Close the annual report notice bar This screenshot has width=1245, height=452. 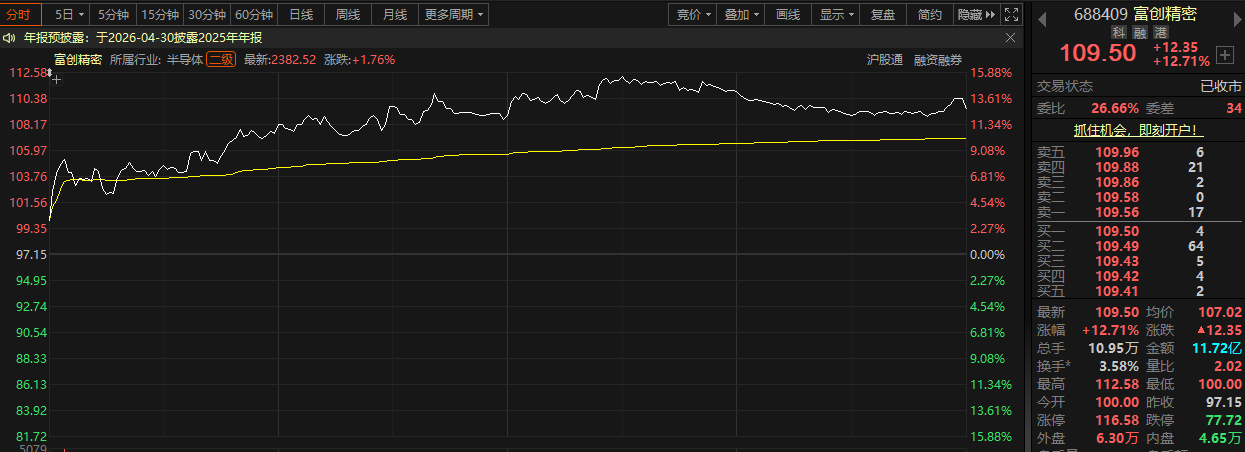click(x=1013, y=37)
